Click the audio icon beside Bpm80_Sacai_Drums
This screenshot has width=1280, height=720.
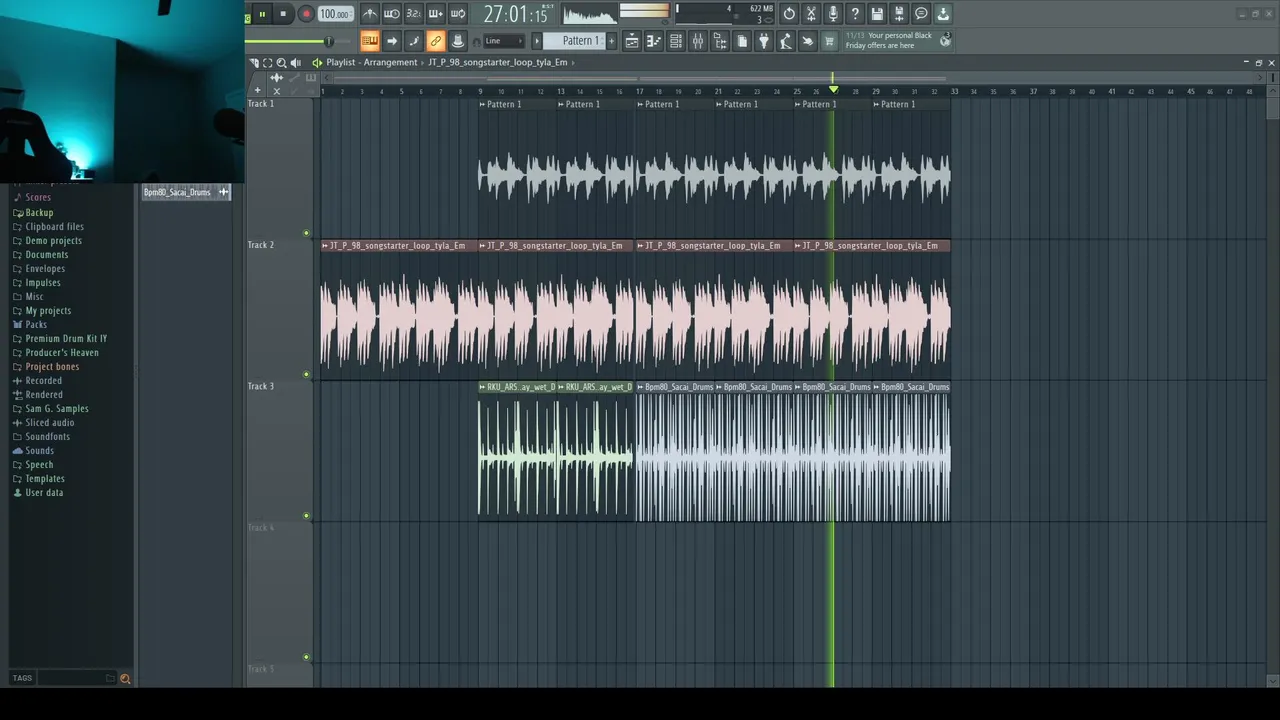[224, 192]
